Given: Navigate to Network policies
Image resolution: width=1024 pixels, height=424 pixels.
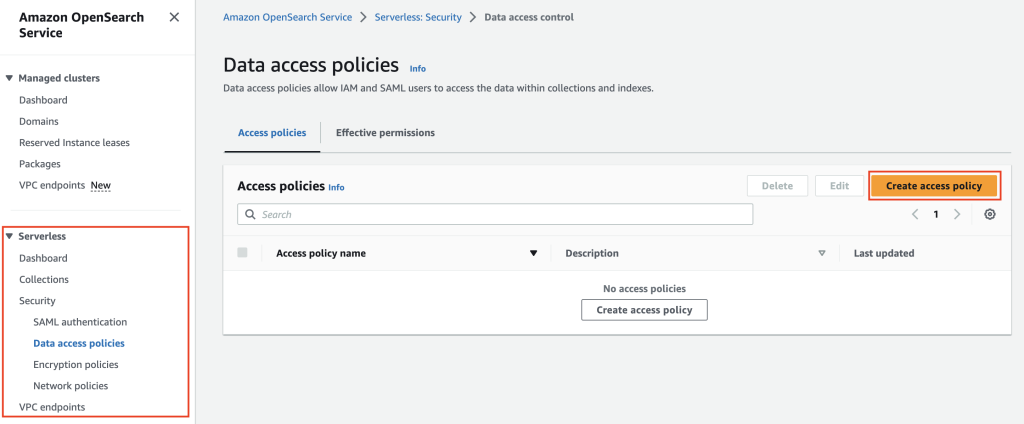Looking at the screenshot, I should point(71,385).
